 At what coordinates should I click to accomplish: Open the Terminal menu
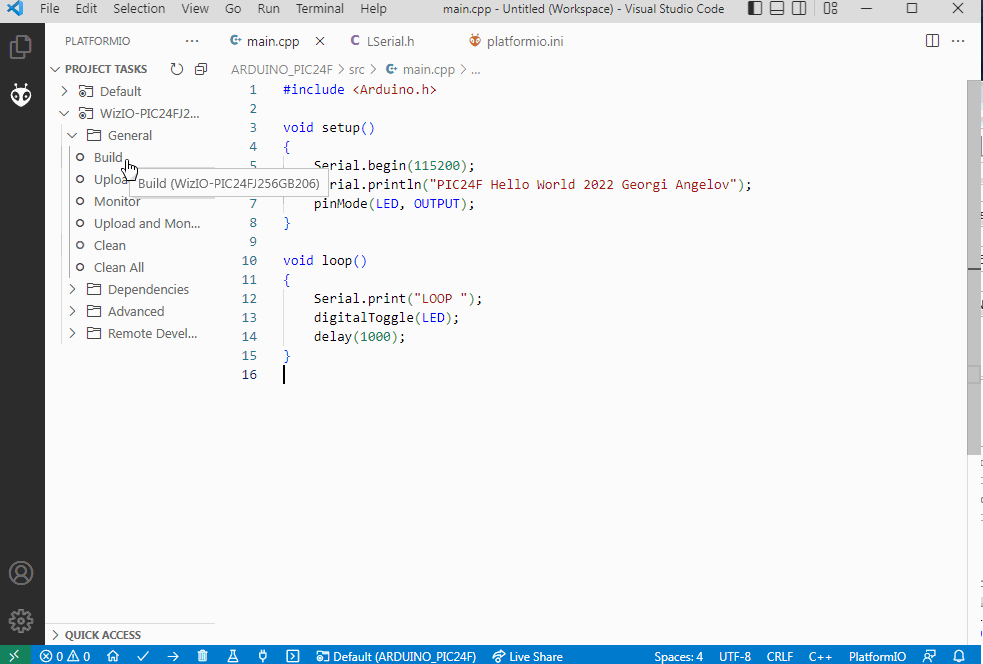pyautogui.click(x=320, y=9)
